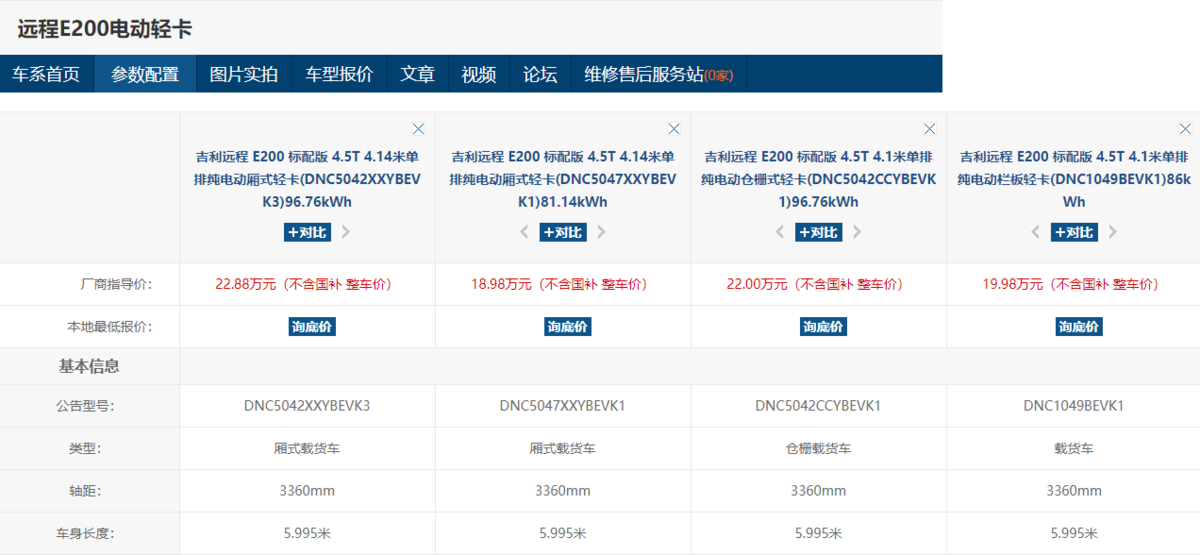Move the 81.14kWh column left with arrow
This screenshot has height=555, width=1200.
click(x=524, y=232)
